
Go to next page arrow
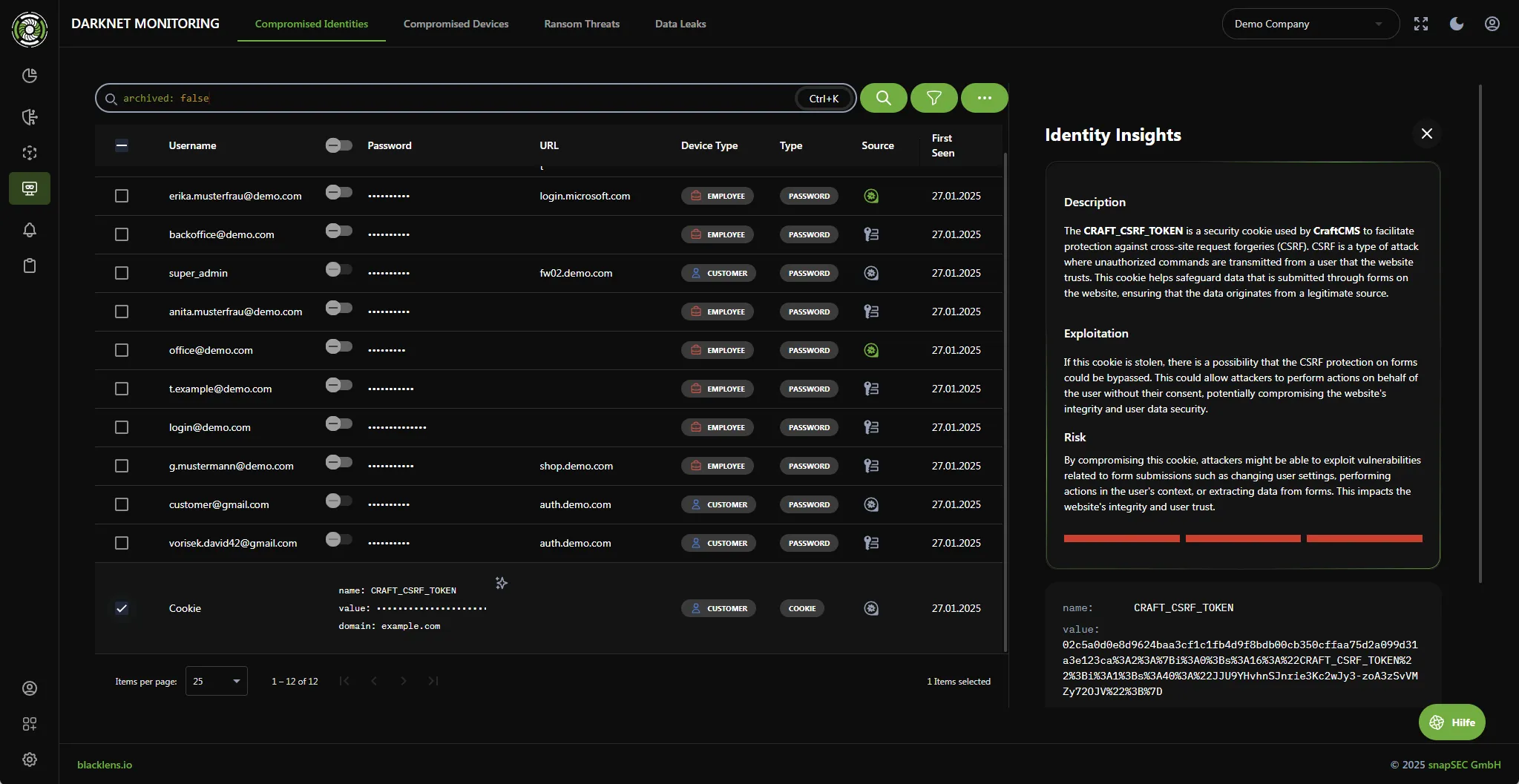pyautogui.click(x=403, y=681)
